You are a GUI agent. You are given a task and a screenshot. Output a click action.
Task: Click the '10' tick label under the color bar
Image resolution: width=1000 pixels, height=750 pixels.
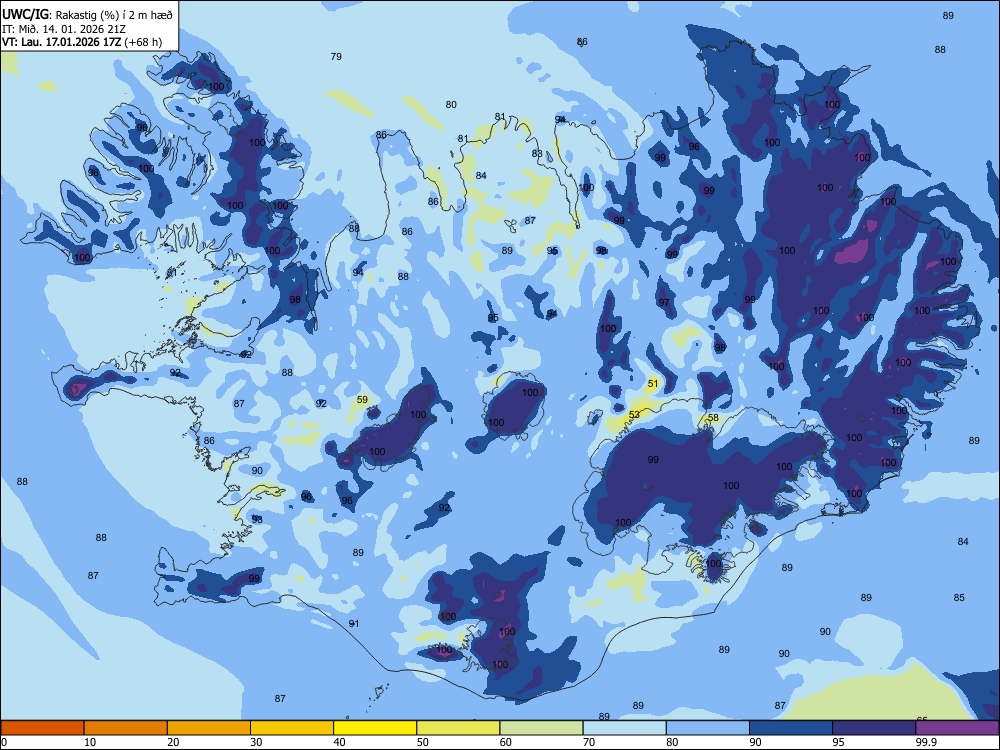click(x=90, y=742)
